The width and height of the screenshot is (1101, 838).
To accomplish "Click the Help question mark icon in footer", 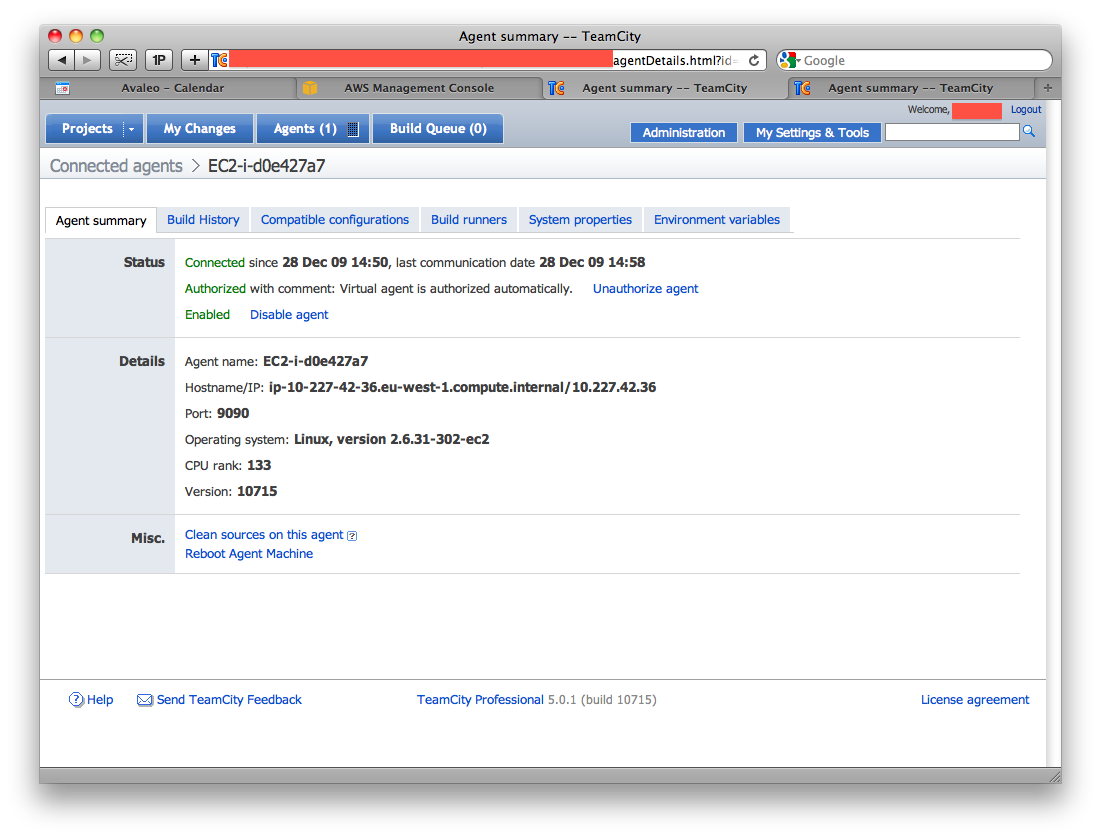I will point(76,700).
